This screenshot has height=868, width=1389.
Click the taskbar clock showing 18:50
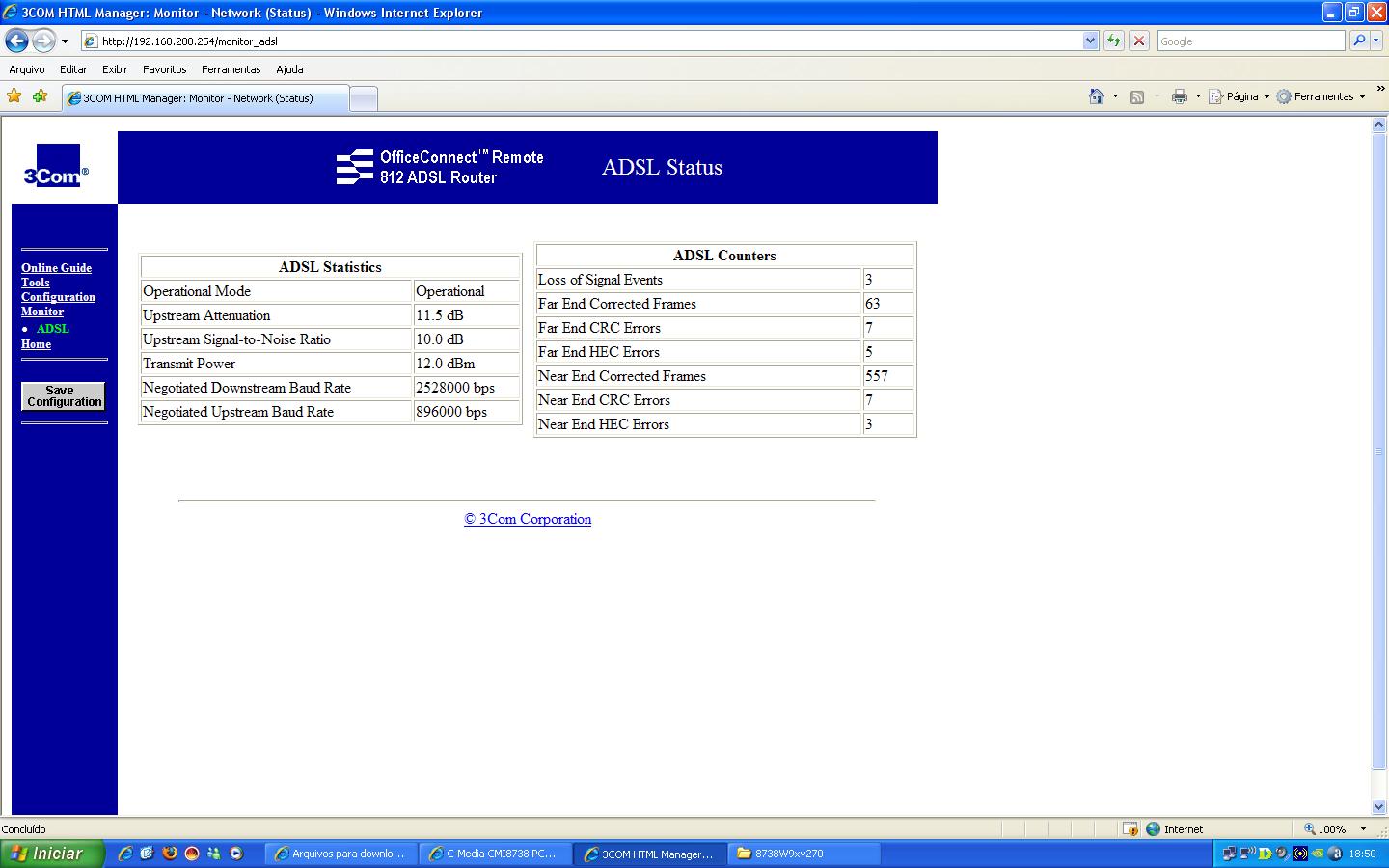[x=1362, y=854]
